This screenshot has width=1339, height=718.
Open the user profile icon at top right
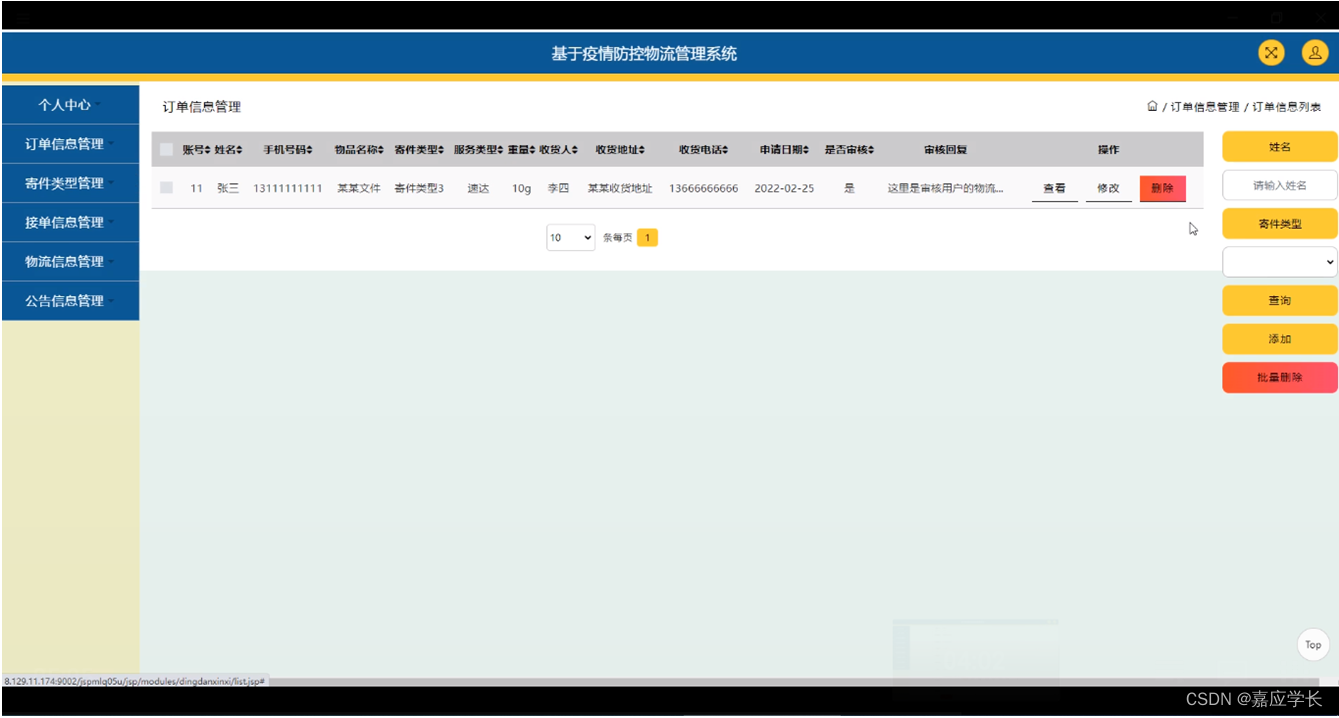(1315, 52)
